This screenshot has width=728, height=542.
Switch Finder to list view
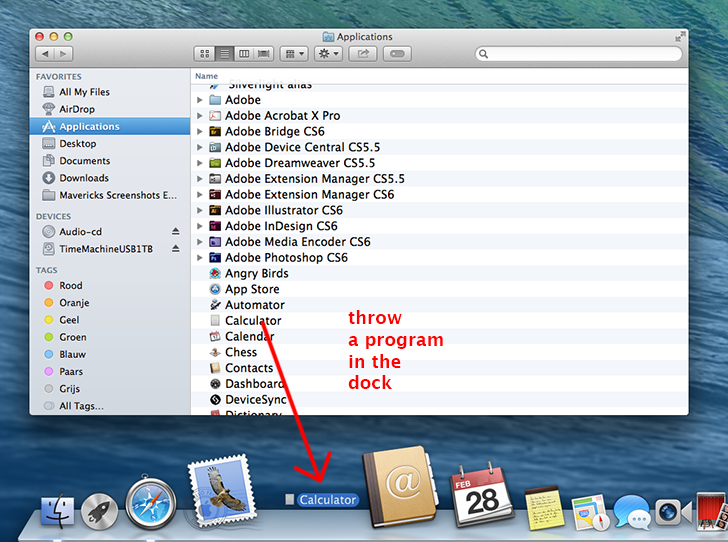[x=225, y=54]
